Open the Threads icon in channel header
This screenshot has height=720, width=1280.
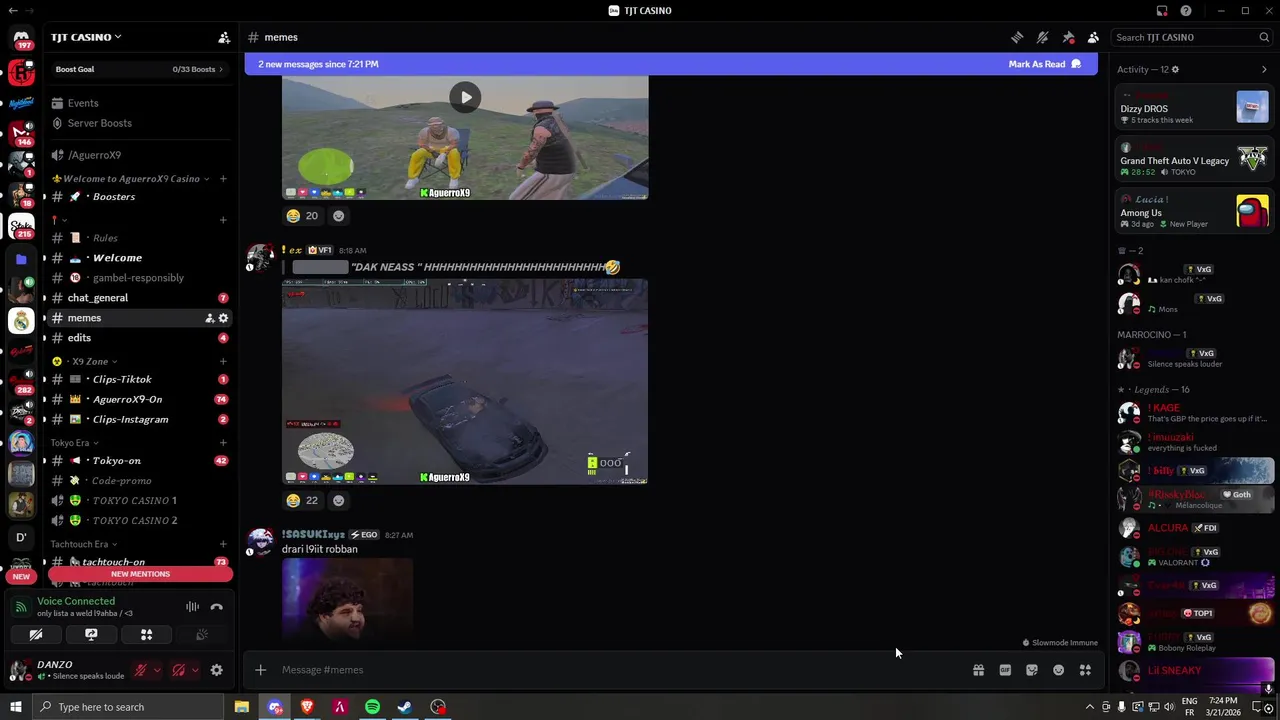click(1017, 37)
